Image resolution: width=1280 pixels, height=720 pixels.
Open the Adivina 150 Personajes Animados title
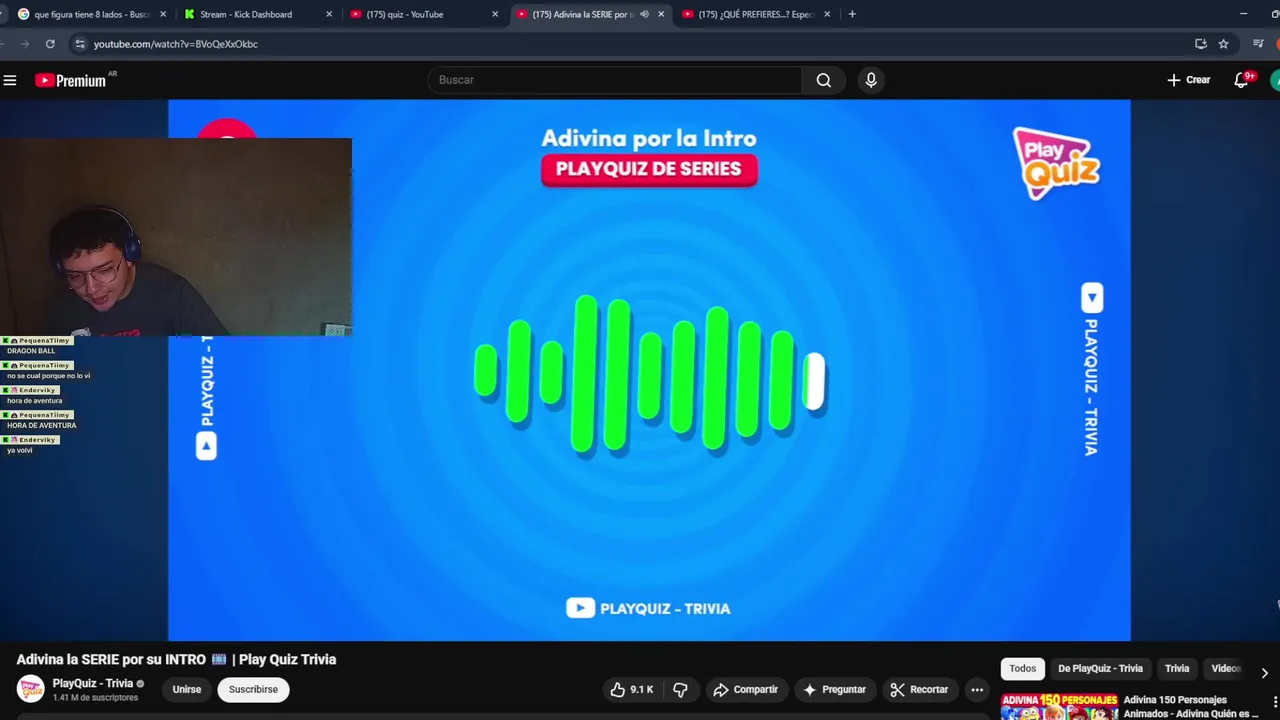(x=1190, y=706)
